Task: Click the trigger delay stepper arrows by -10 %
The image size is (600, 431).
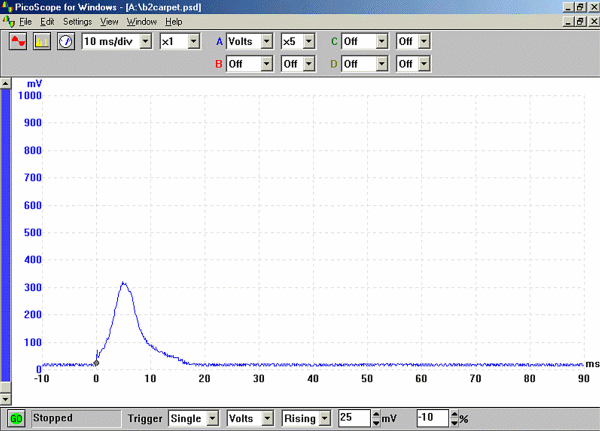Action: tap(456, 417)
